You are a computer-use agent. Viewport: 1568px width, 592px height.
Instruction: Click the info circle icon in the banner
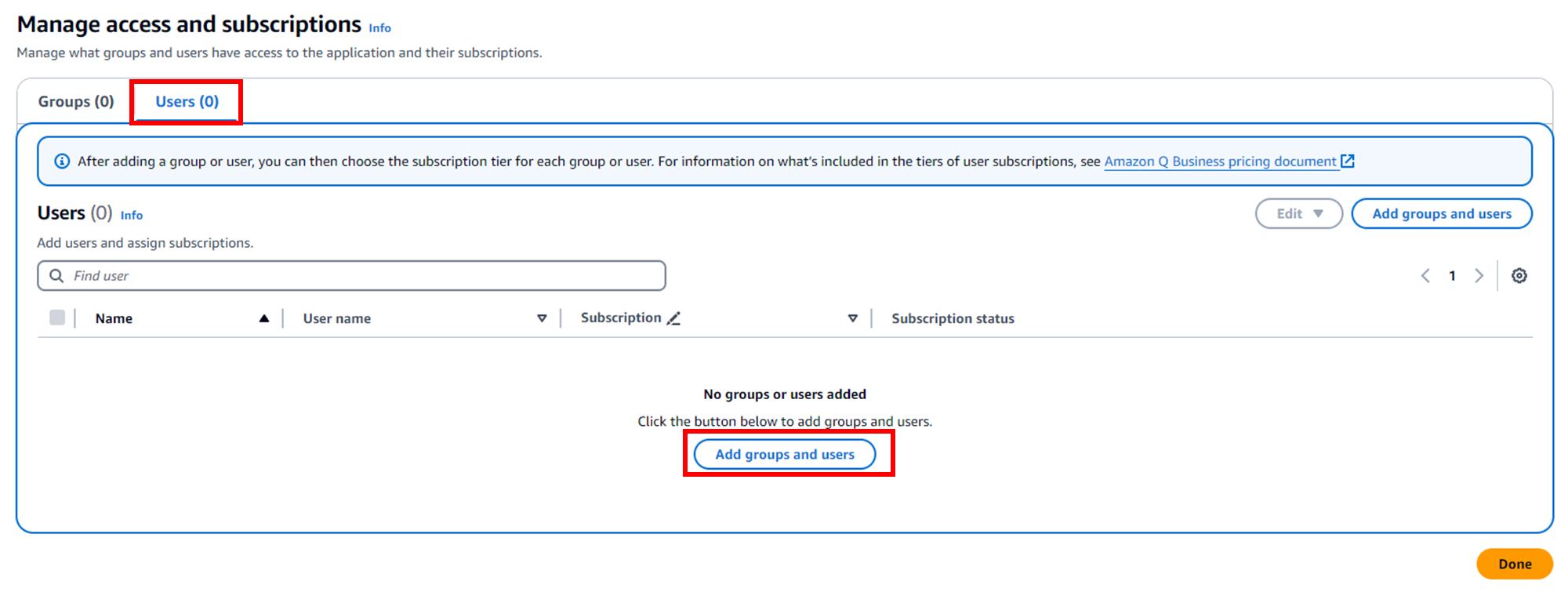click(x=62, y=162)
